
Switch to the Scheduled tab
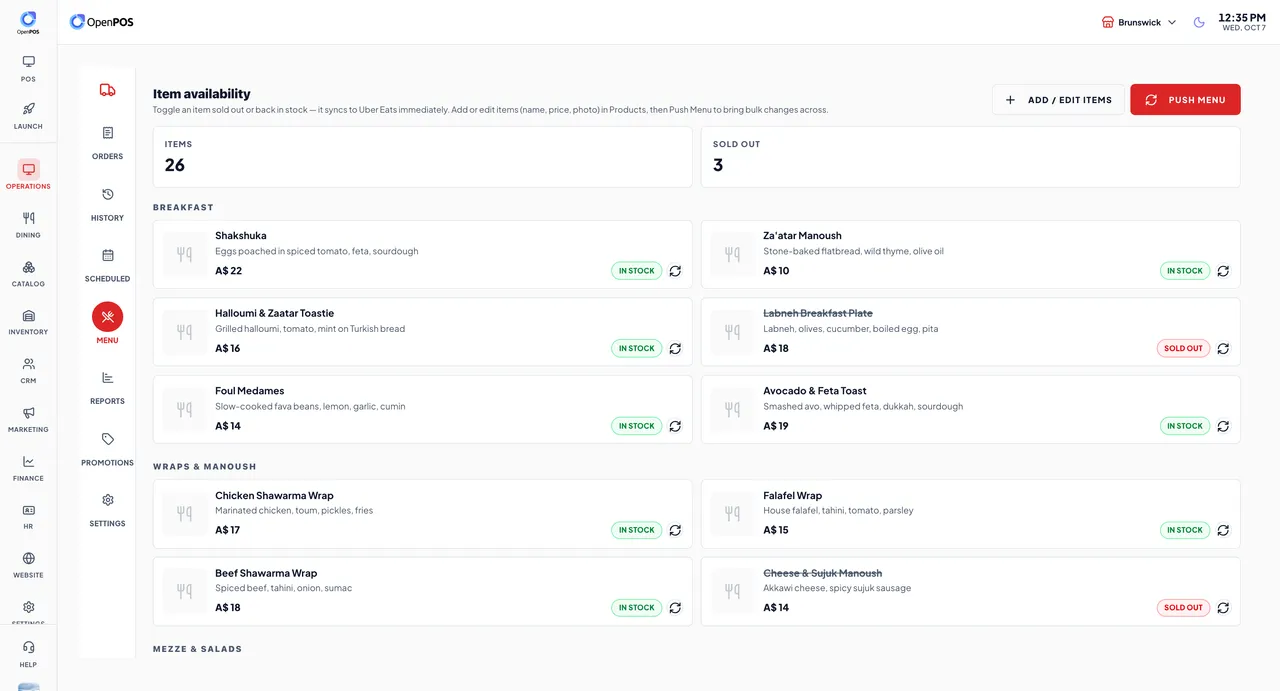pos(108,265)
